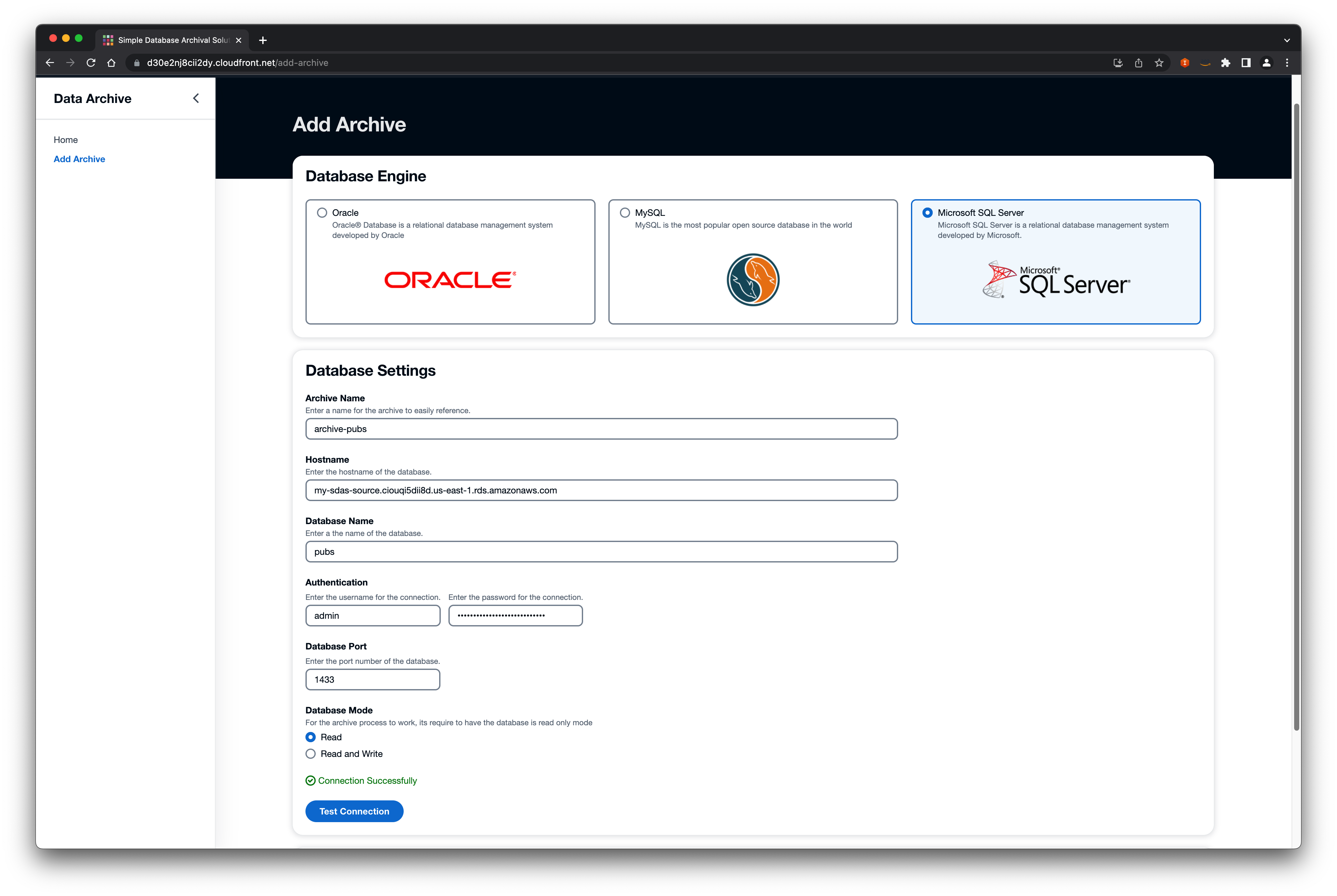Click the page vertical scrollbar

click(x=1296, y=417)
